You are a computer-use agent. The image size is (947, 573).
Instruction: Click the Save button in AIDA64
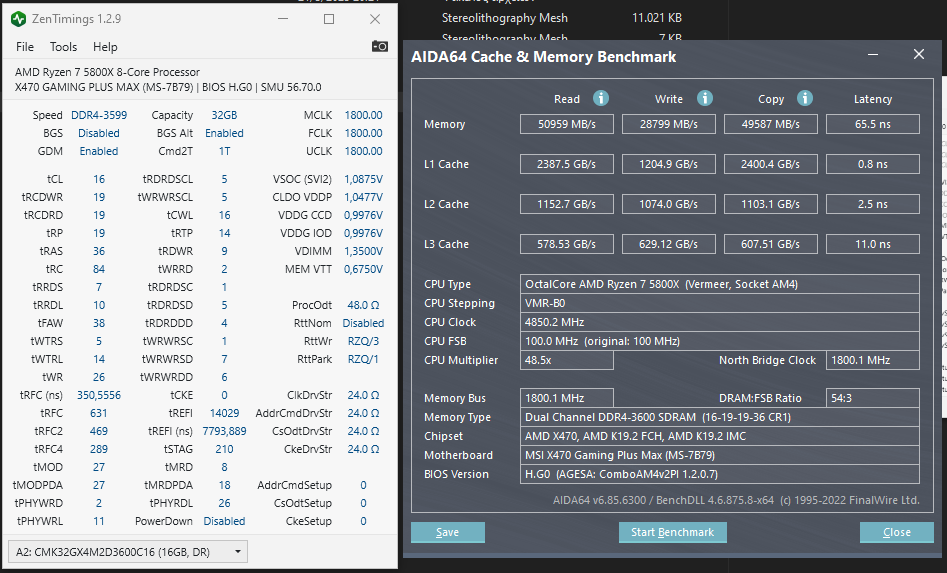point(448,532)
